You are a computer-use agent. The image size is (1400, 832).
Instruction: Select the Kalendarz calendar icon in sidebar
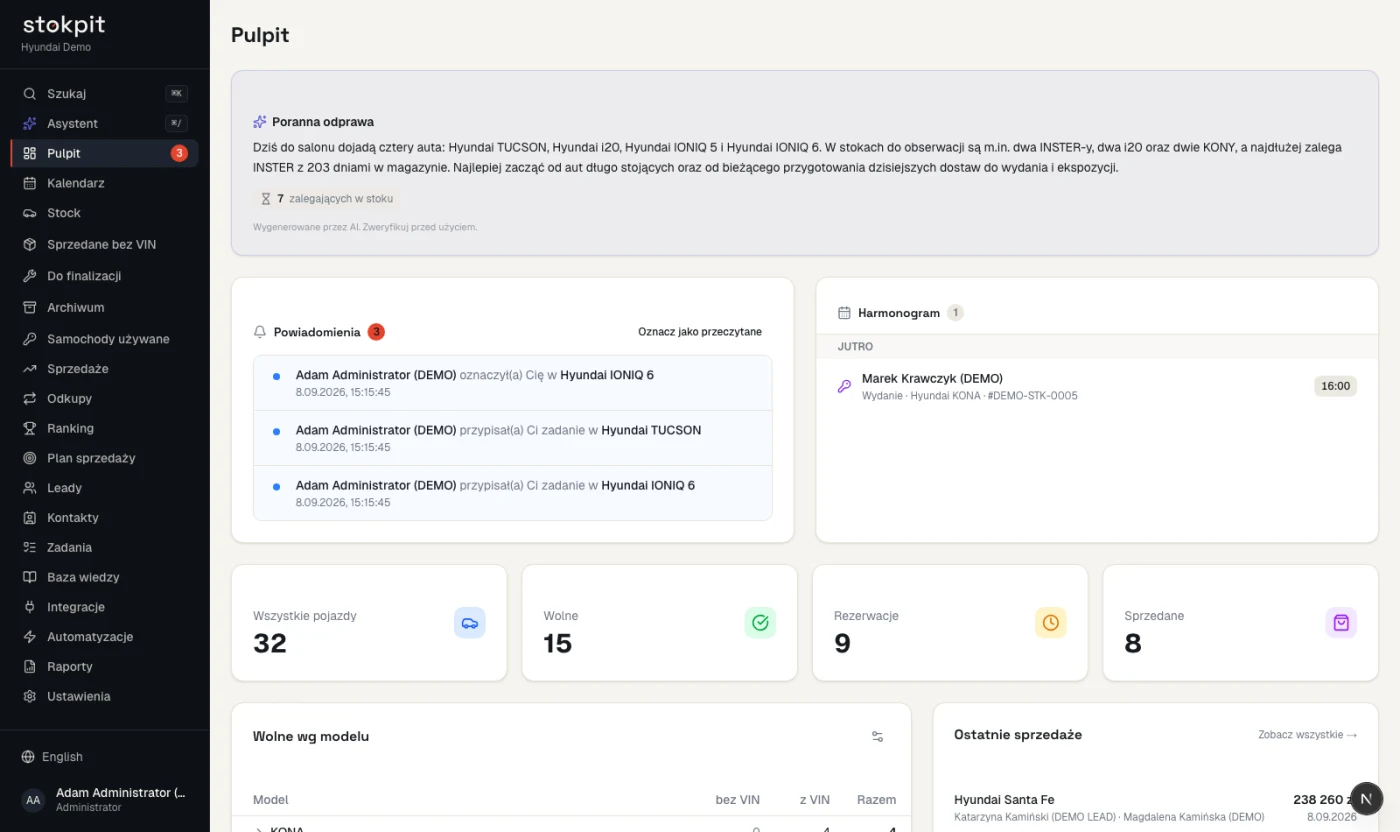29,184
